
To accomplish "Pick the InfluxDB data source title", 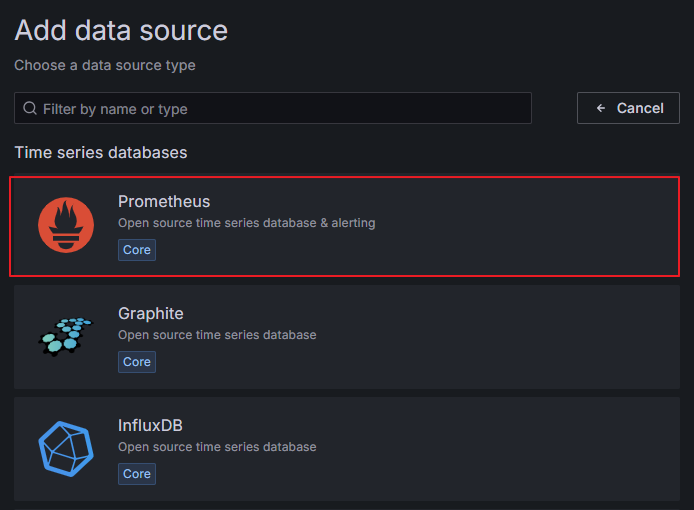I will pos(150,425).
